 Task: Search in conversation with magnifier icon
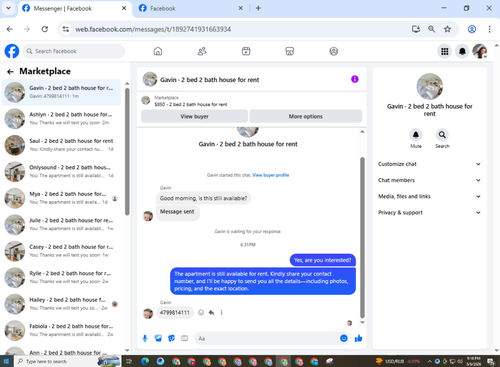click(442, 135)
